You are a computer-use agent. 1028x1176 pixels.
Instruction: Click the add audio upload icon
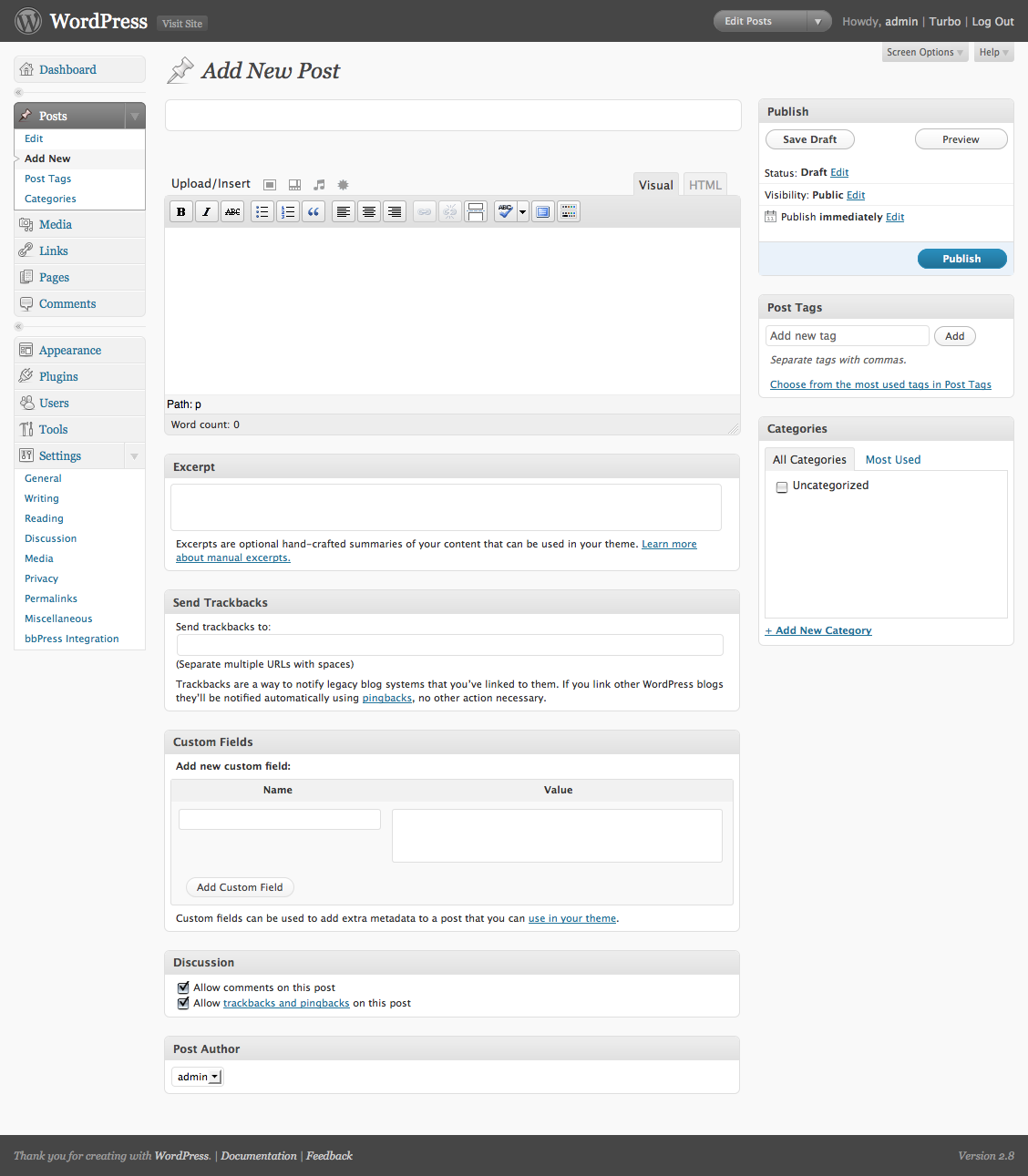point(319,185)
